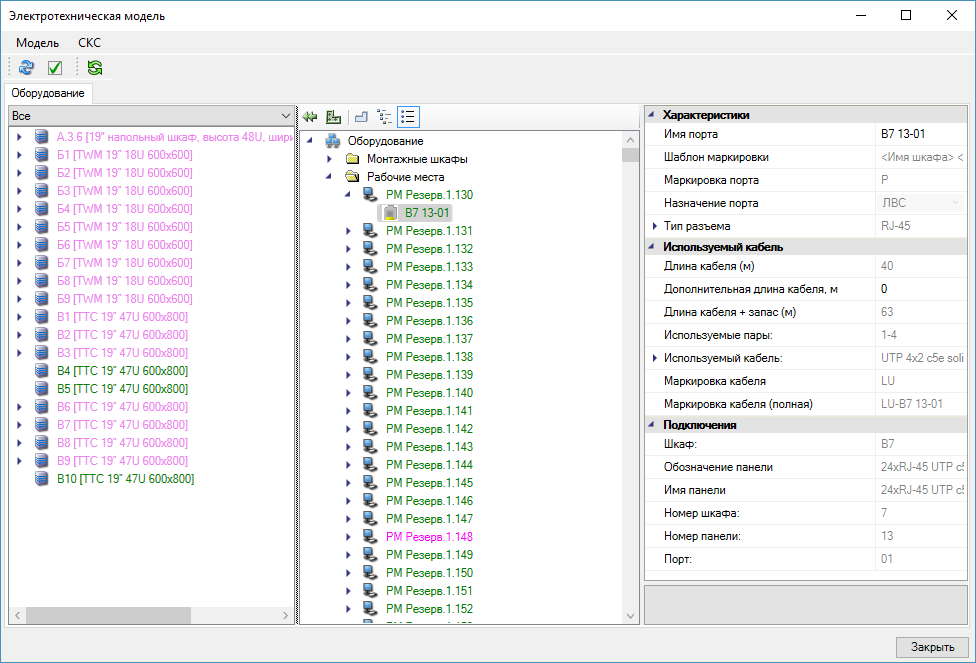Image resolution: width=976 pixels, height=663 pixels.
Task: Click the rack icon of В10 cabinet
Action: click(42, 479)
